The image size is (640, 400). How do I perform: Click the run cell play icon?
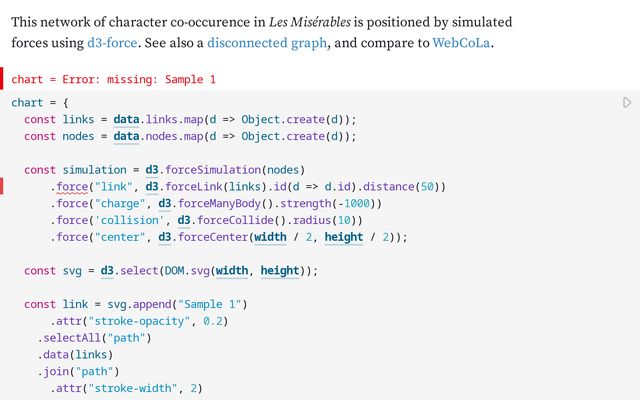[x=627, y=103]
